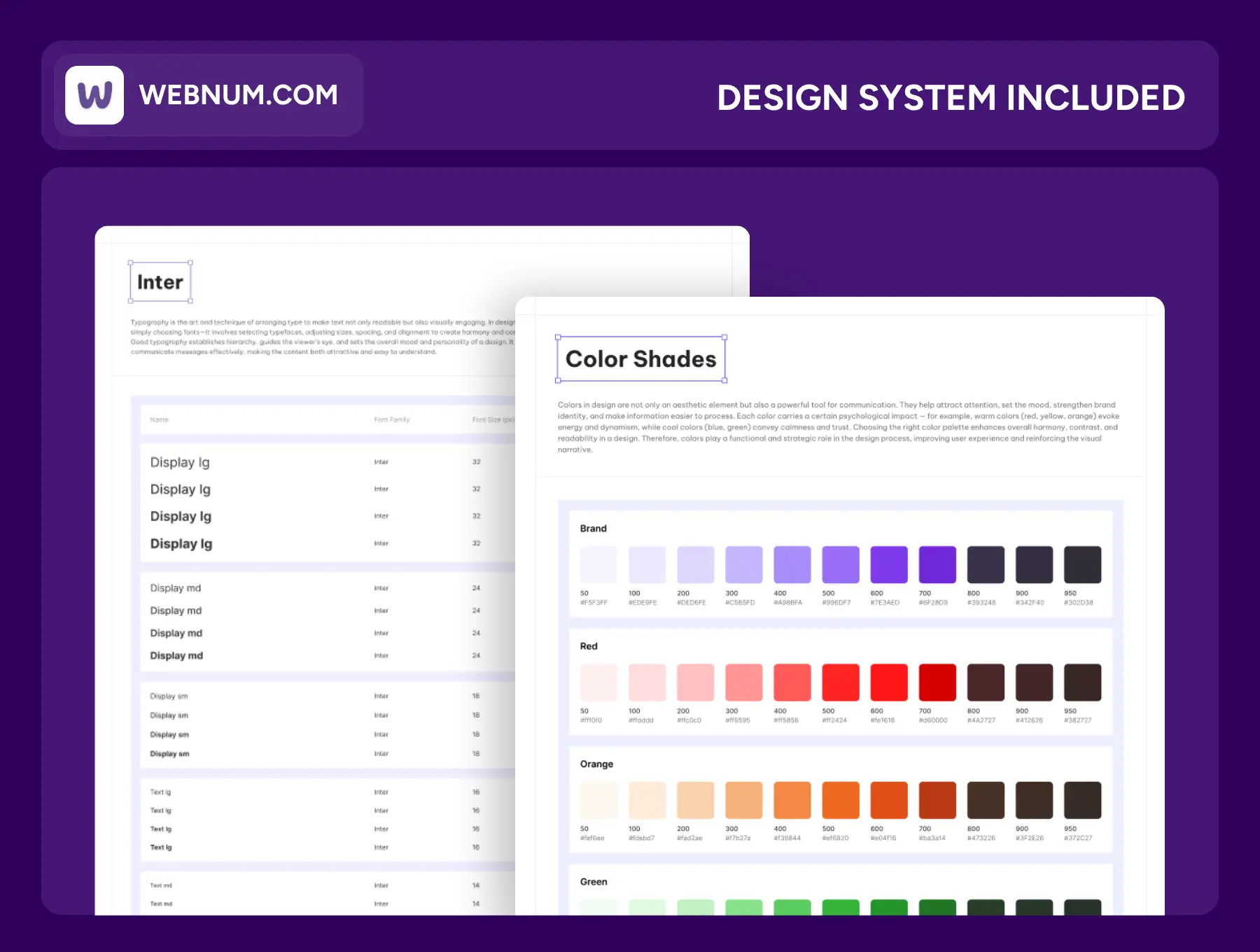Click the Design System Included heading
The image size is (1260, 952).
(x=951, y=98)
